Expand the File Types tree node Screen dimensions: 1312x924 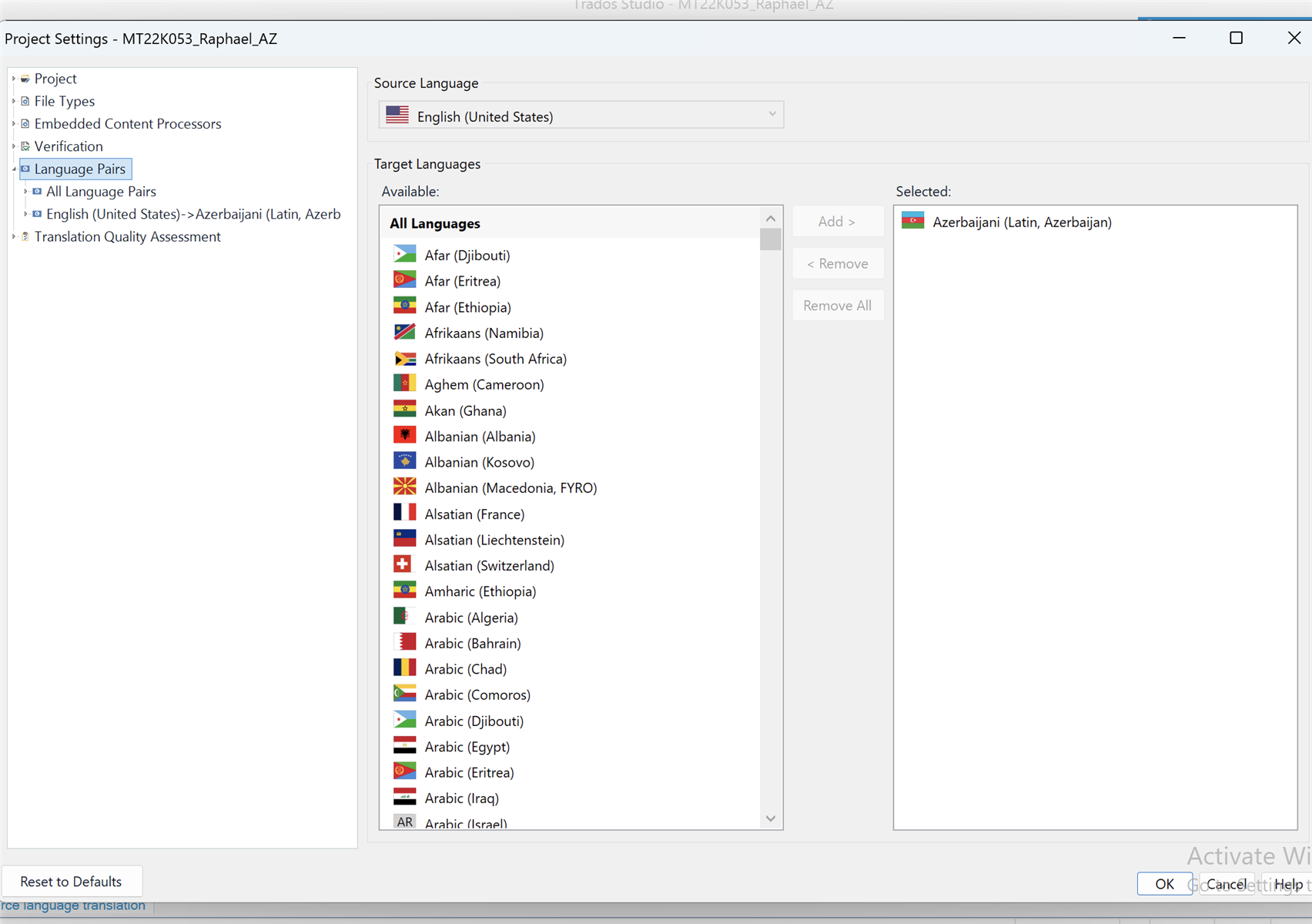coord(14,101)
